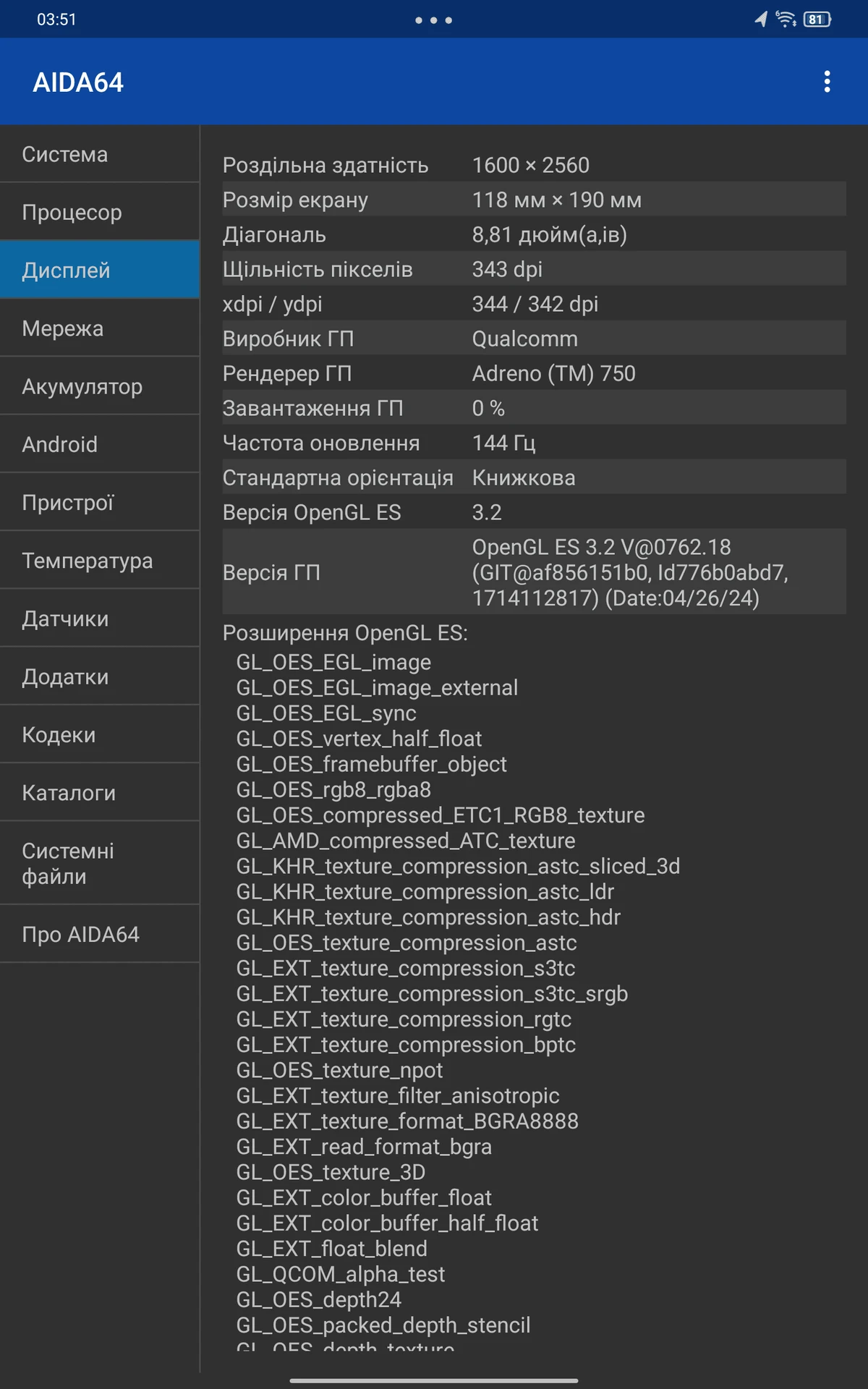
Task: Tap the resolution value 1600 × 2560
Action: (x=530, y=165)
